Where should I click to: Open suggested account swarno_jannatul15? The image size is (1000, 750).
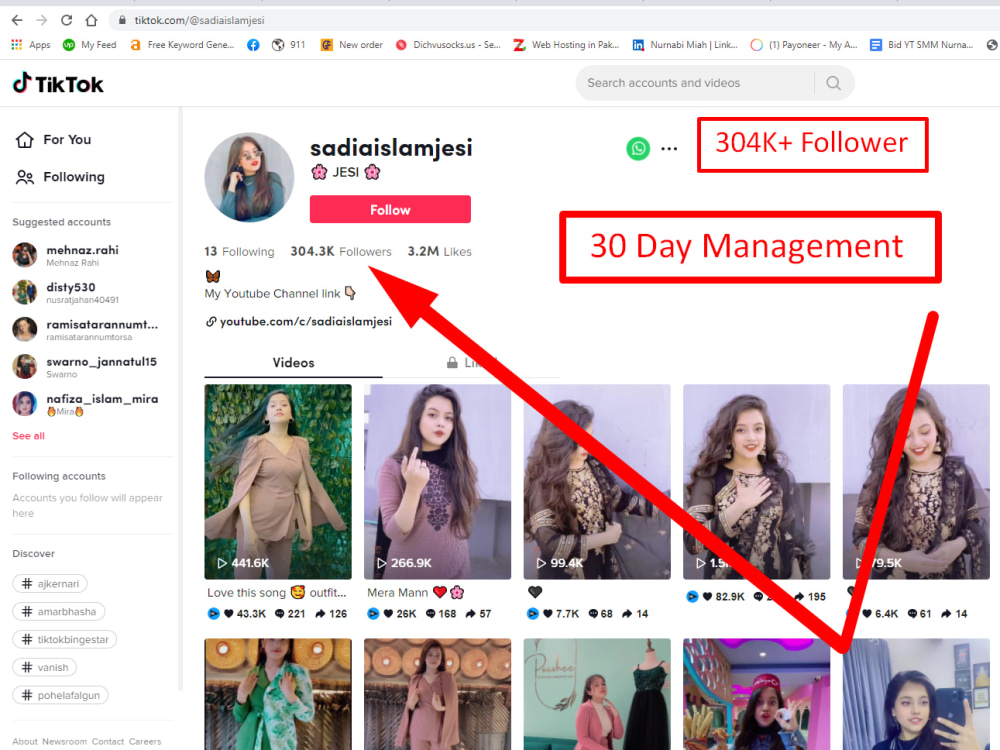(85, 367)
